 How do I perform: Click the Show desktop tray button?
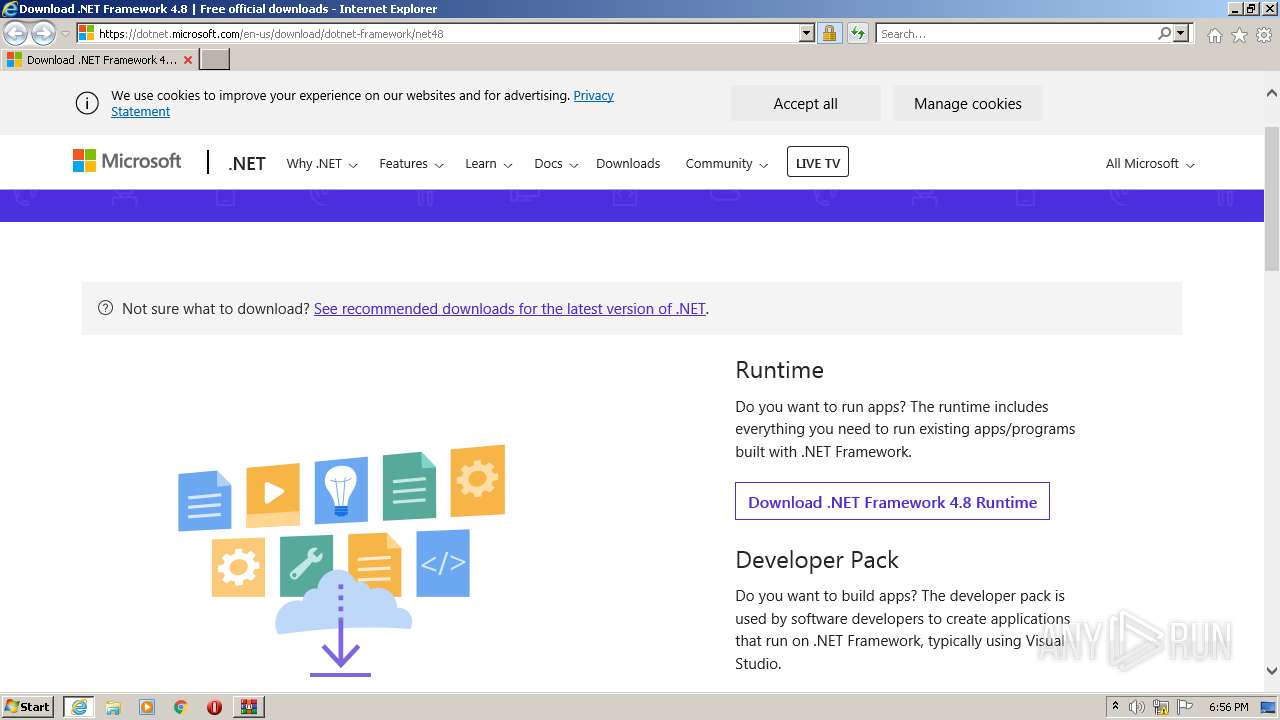pyautogui.click(x=1268, y=707)
